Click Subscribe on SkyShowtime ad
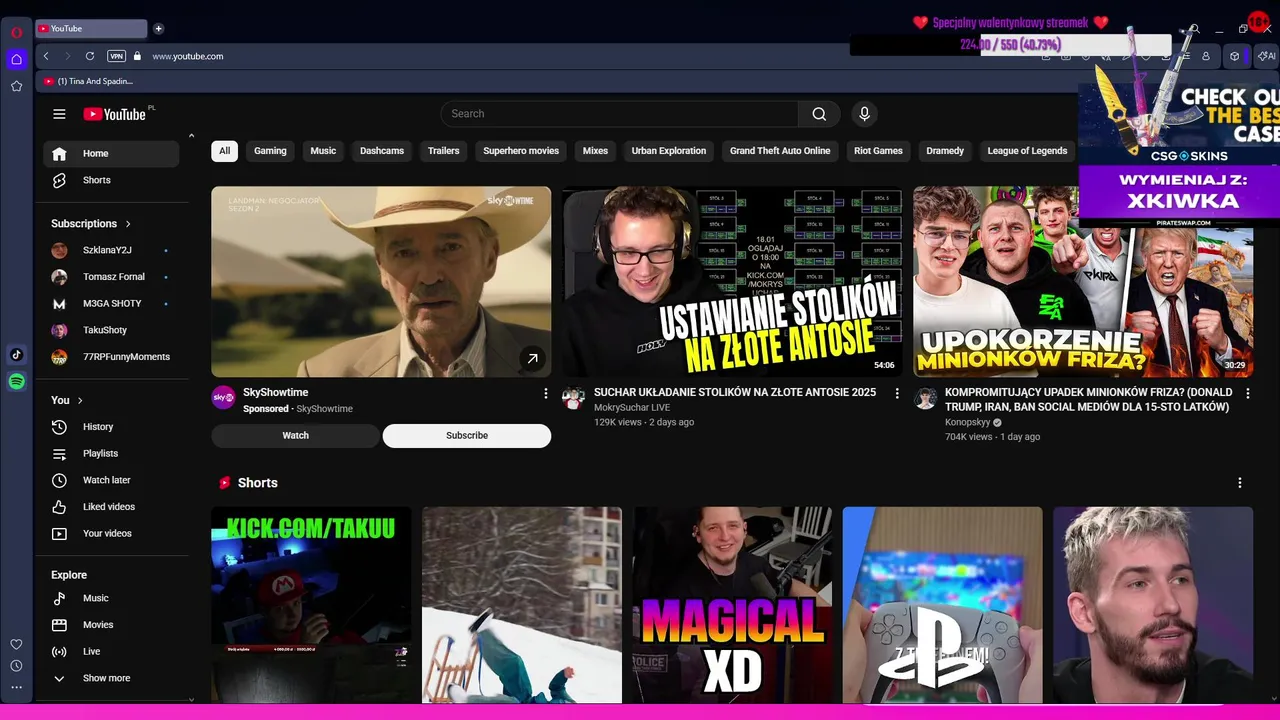This screenshot has width=1280, height=720. 467,436
